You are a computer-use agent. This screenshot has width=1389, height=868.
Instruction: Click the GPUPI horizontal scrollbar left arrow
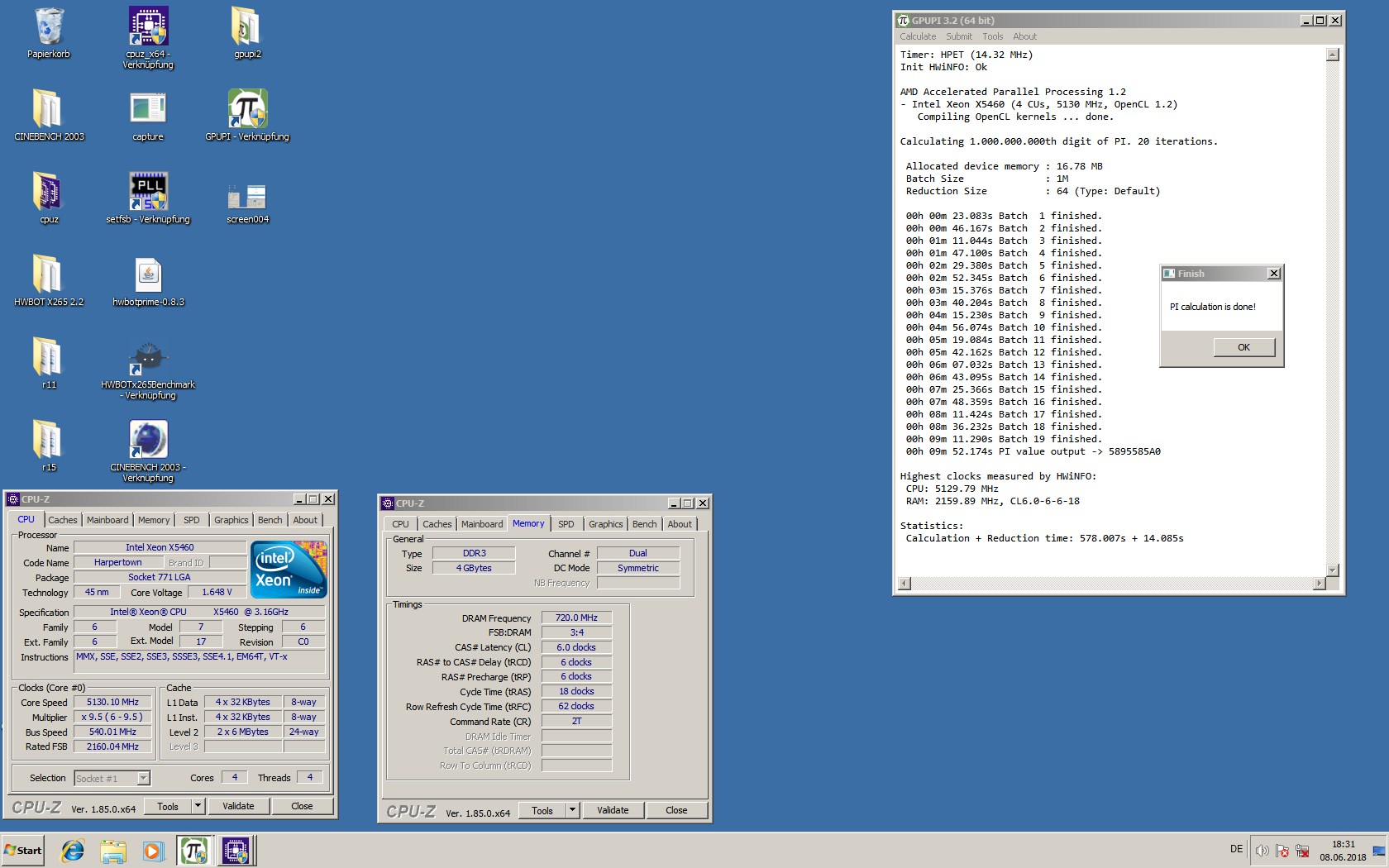(x=905, y=584)
